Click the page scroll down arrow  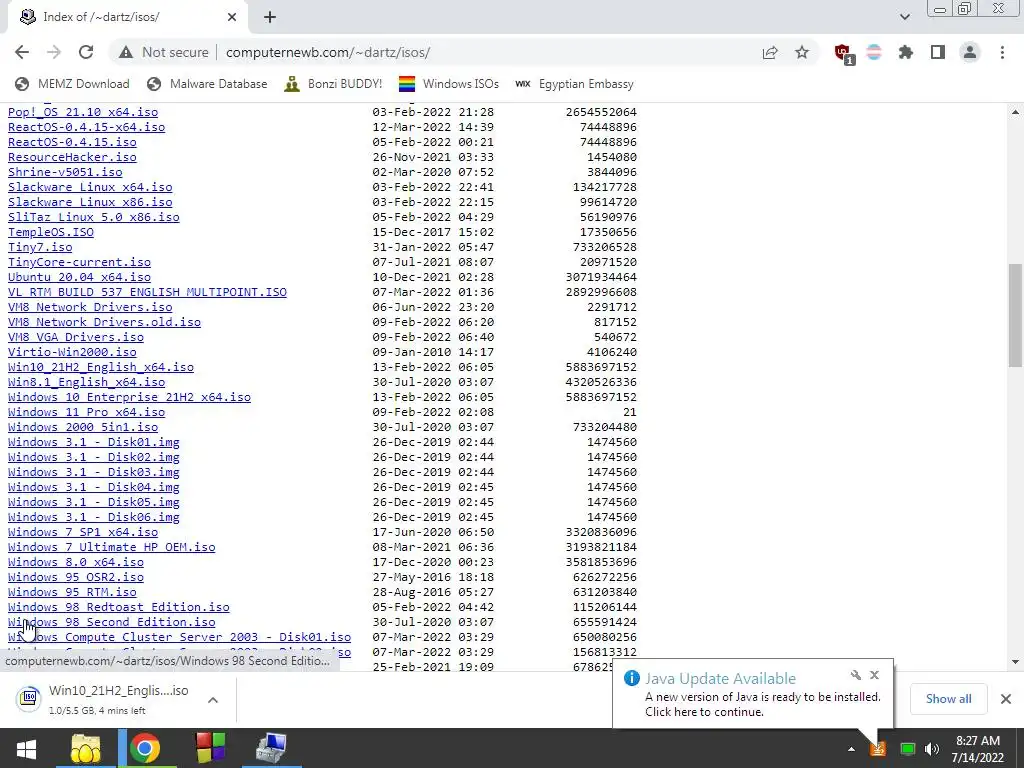click(1015, 662)
